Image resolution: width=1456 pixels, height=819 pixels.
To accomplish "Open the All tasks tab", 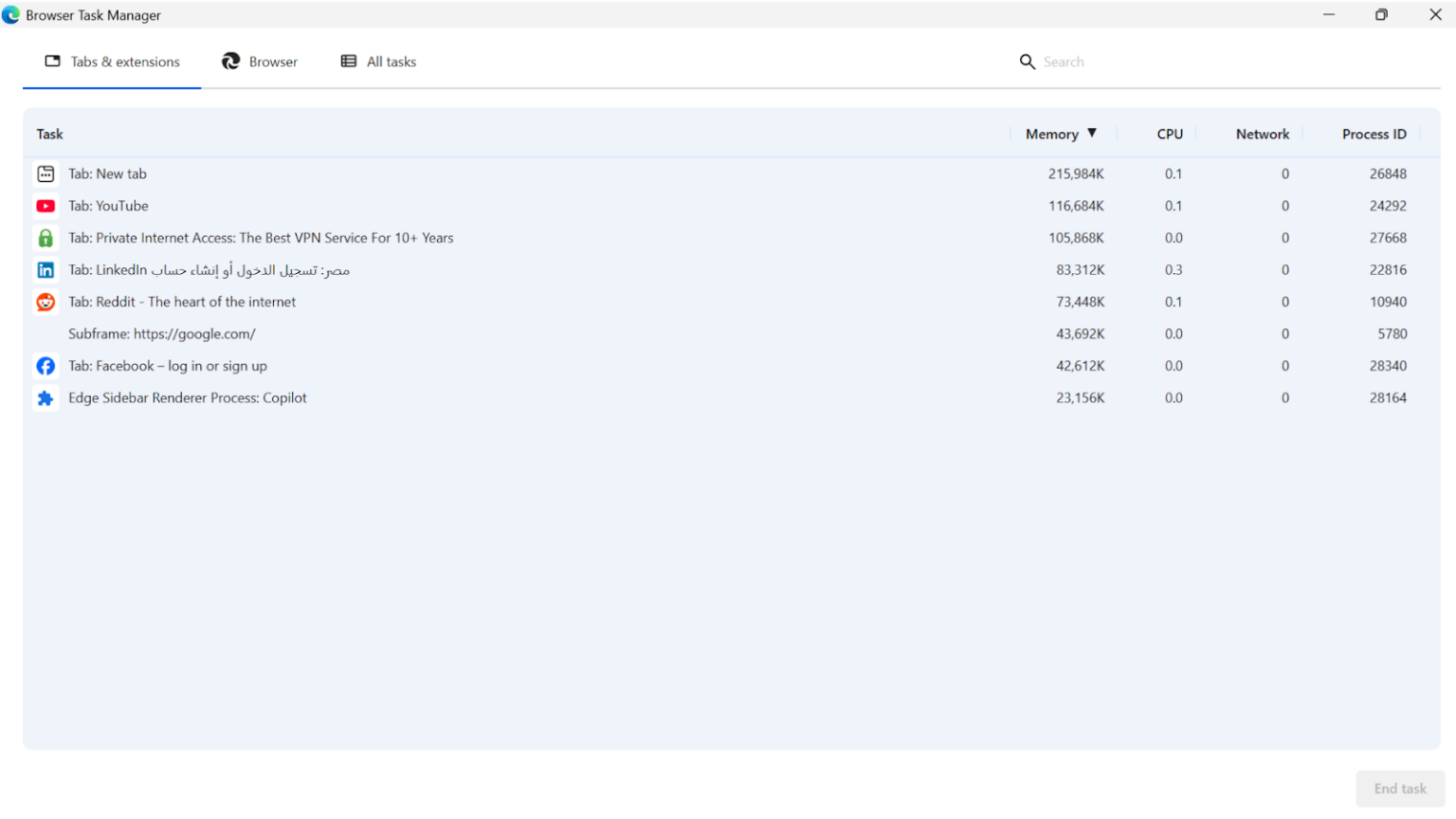I will point(378,62).
